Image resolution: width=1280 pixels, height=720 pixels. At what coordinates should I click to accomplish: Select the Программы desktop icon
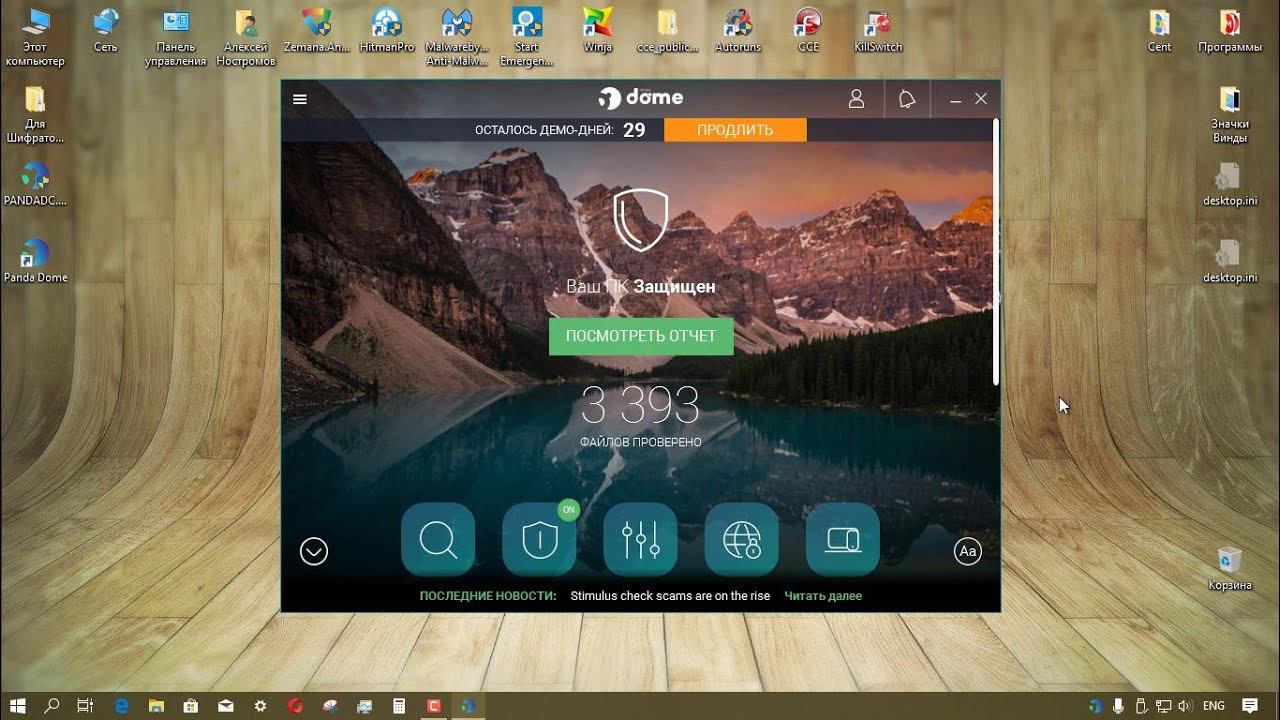click(x=1230, y=31)
